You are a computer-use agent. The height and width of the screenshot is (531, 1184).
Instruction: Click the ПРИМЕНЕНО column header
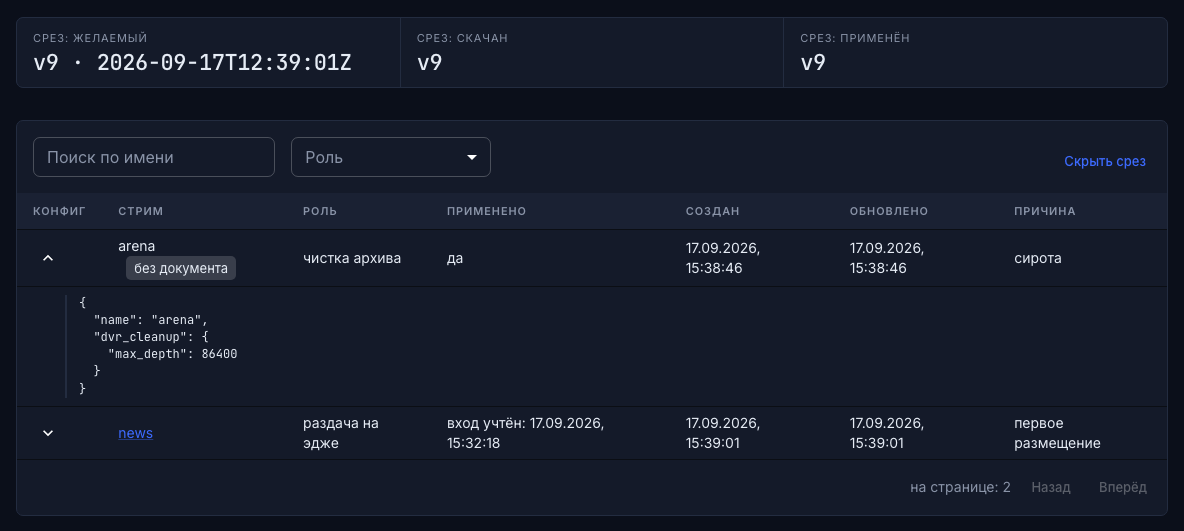point(486,211)
